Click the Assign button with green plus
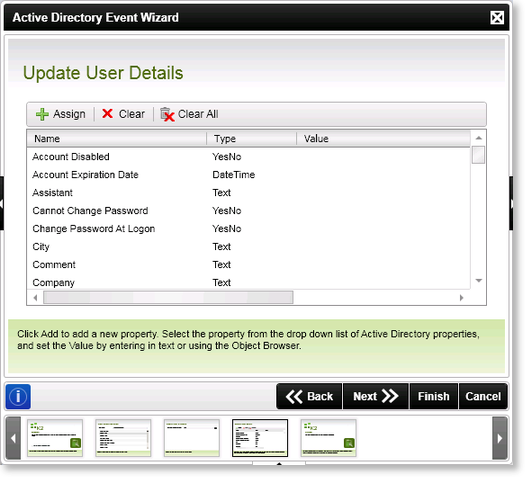The width and height of the screenshot is (525, 477). 61,114
